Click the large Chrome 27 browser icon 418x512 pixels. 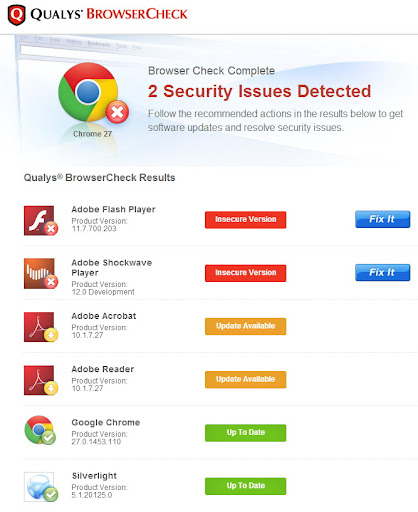tap(93, 93)
